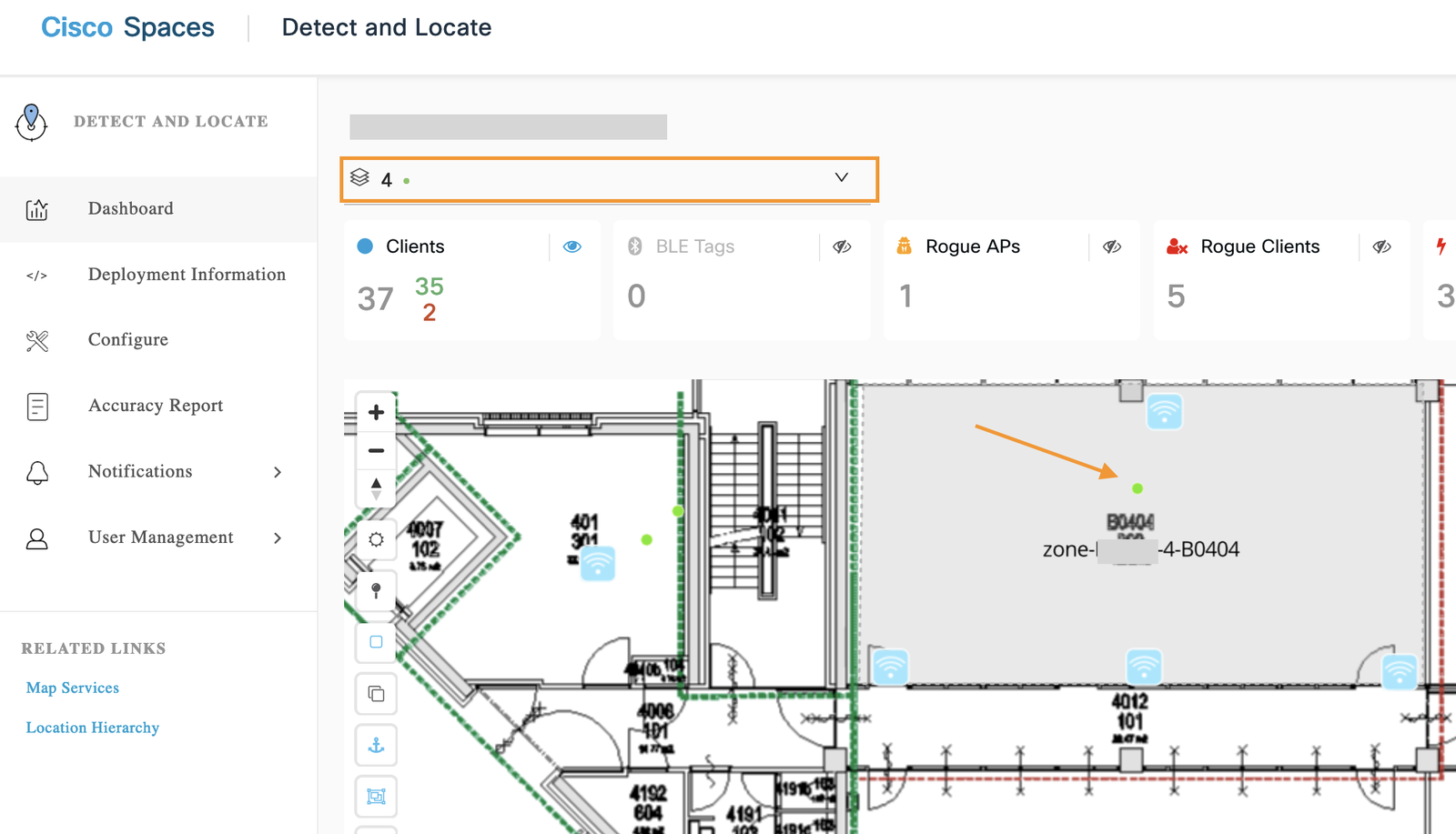Expand the Notifications submenu
Screen dimensions: 1456x834
pyautogui.click(x=278, y=472)
